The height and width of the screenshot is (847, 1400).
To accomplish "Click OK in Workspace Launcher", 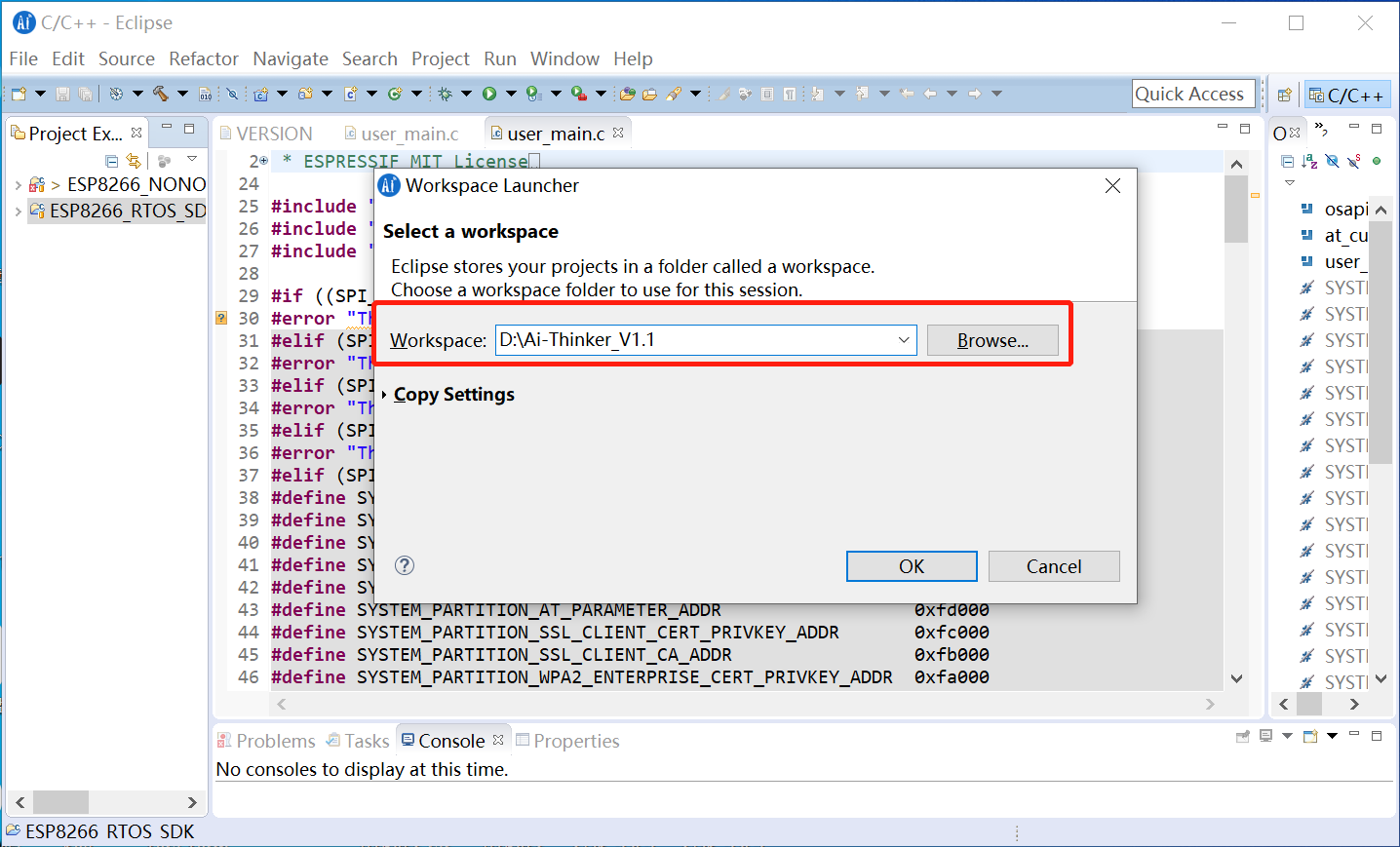I will coord(912,566).
